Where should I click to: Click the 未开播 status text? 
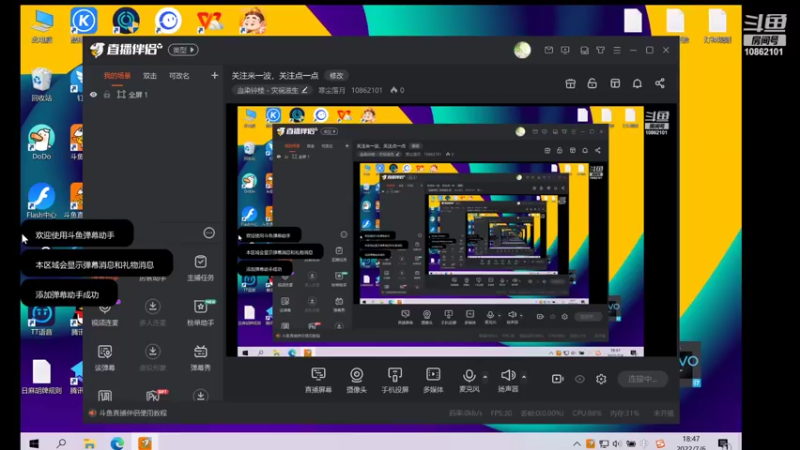point(663,413)
